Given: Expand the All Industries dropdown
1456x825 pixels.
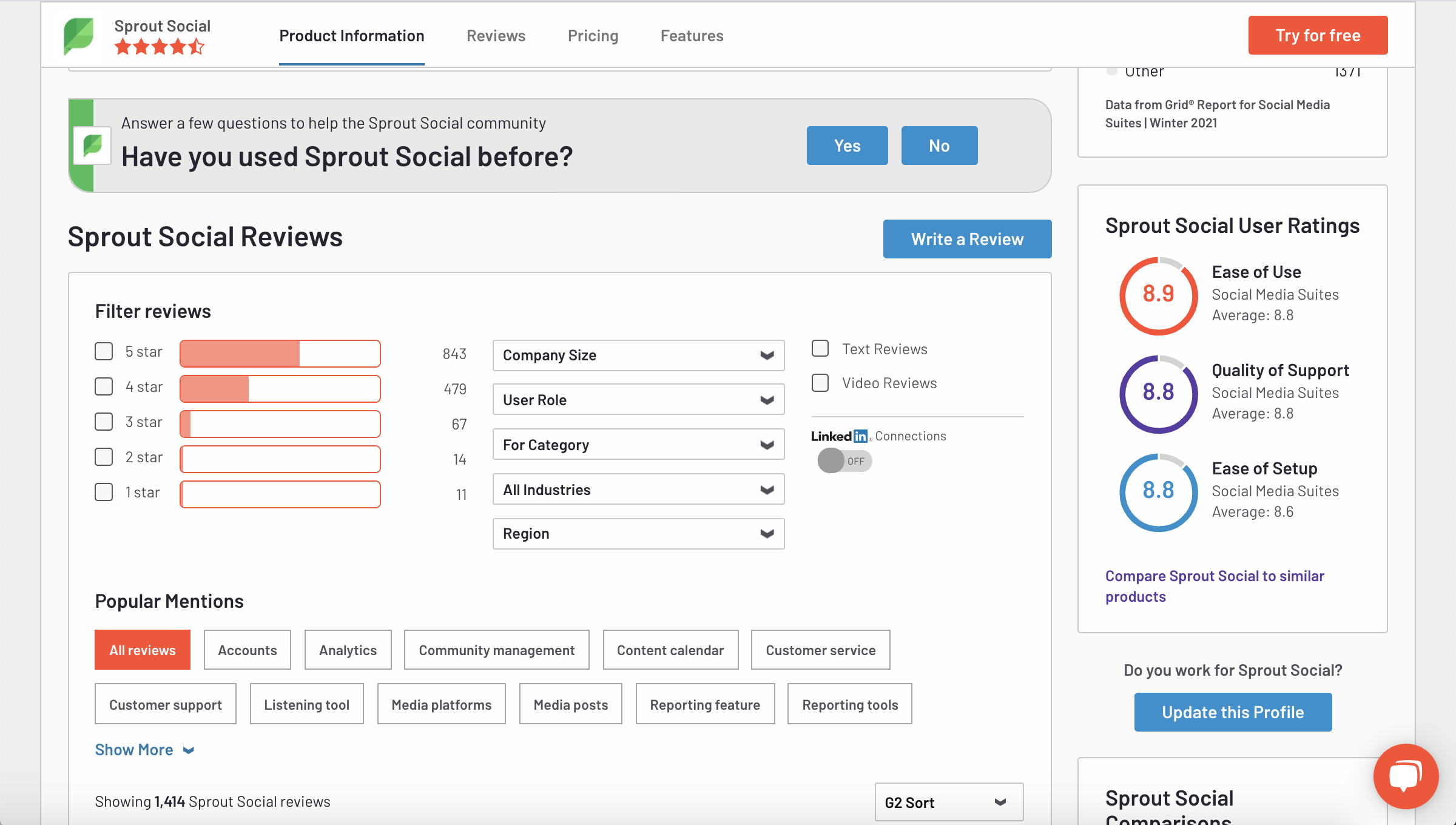Looking at the screenshot, I should pyautogui.click(x=638, y=490).
